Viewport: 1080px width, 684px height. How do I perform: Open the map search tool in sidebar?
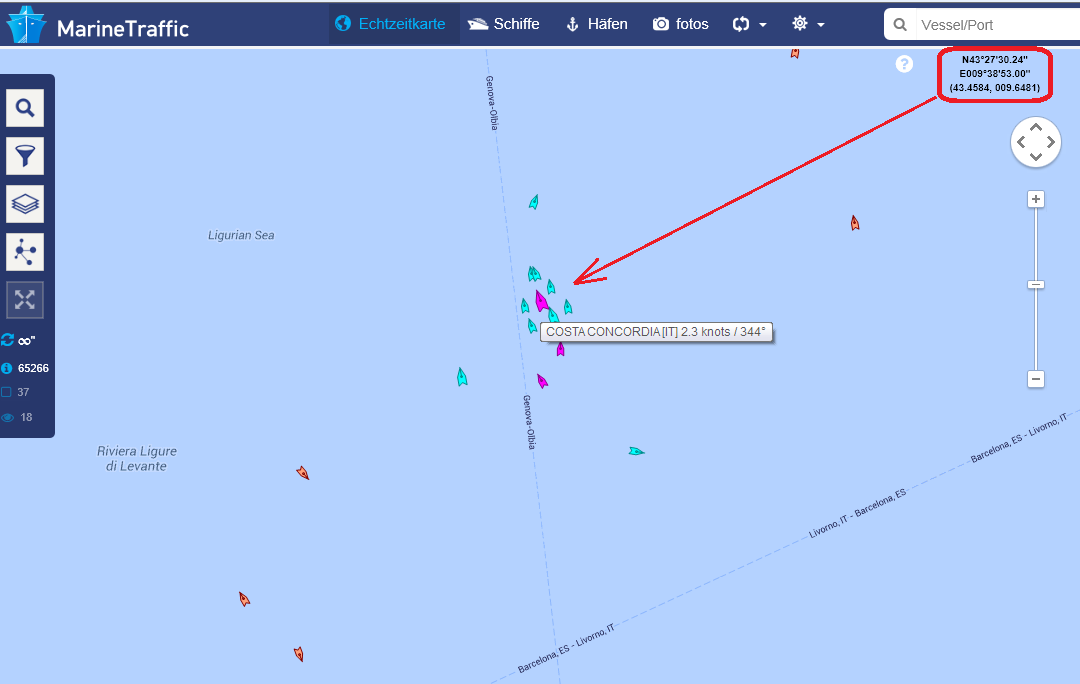(25, 108)
